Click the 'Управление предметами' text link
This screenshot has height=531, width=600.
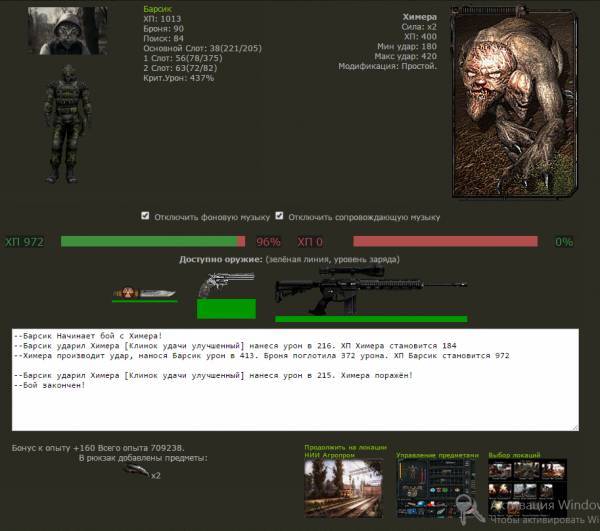click(x=437, y=454)
